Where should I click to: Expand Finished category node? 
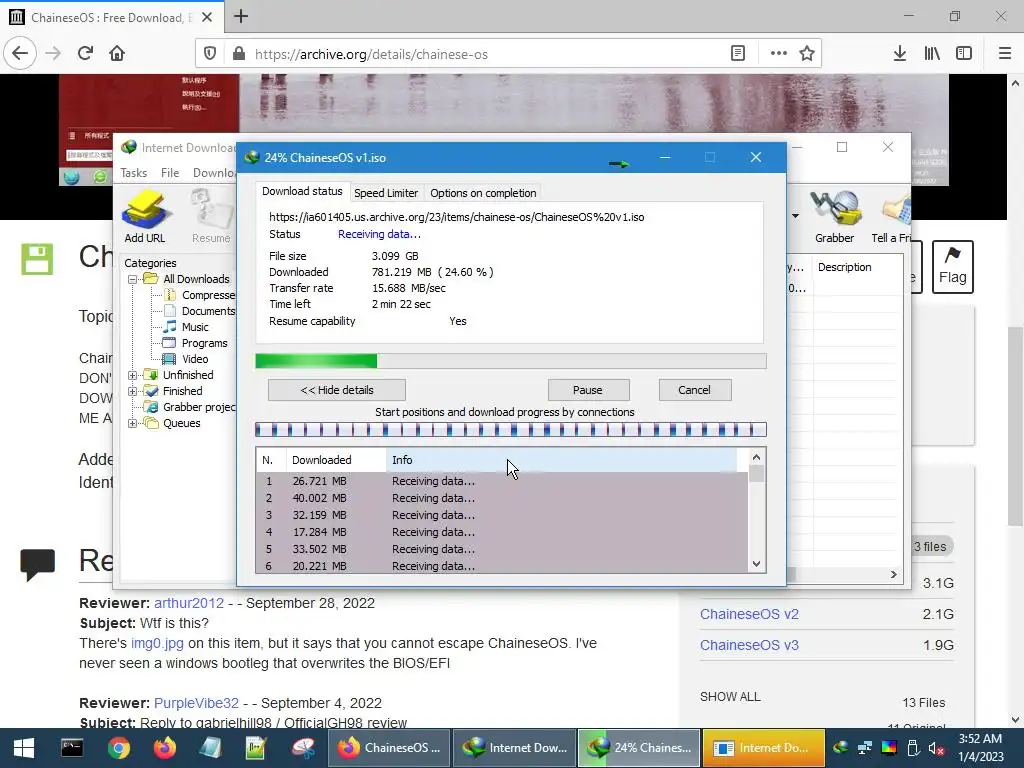tap(133, 391)
